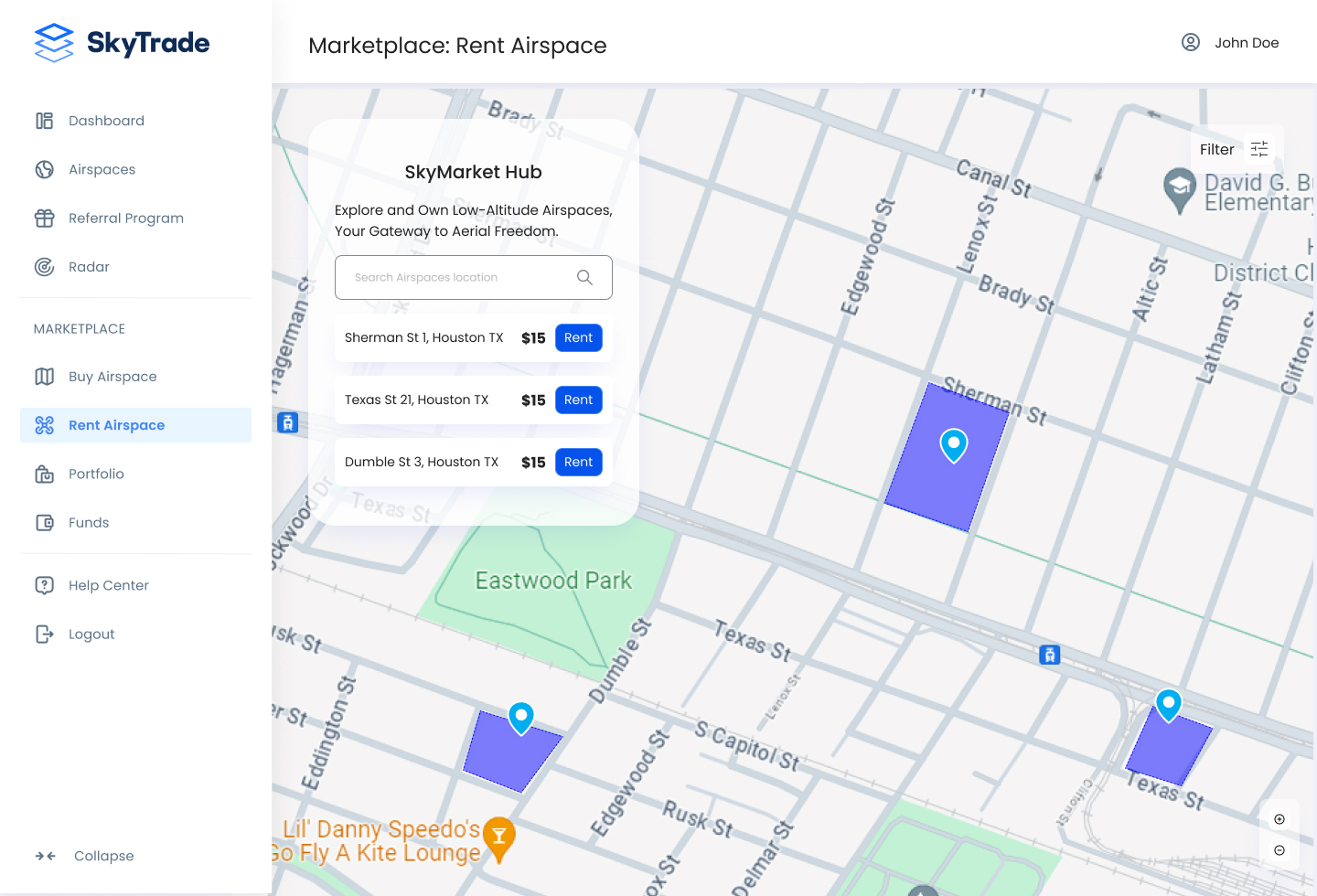1317x896 pixels.
Task: Rent the Texas St 21 airspace
Action: point(578,400)
